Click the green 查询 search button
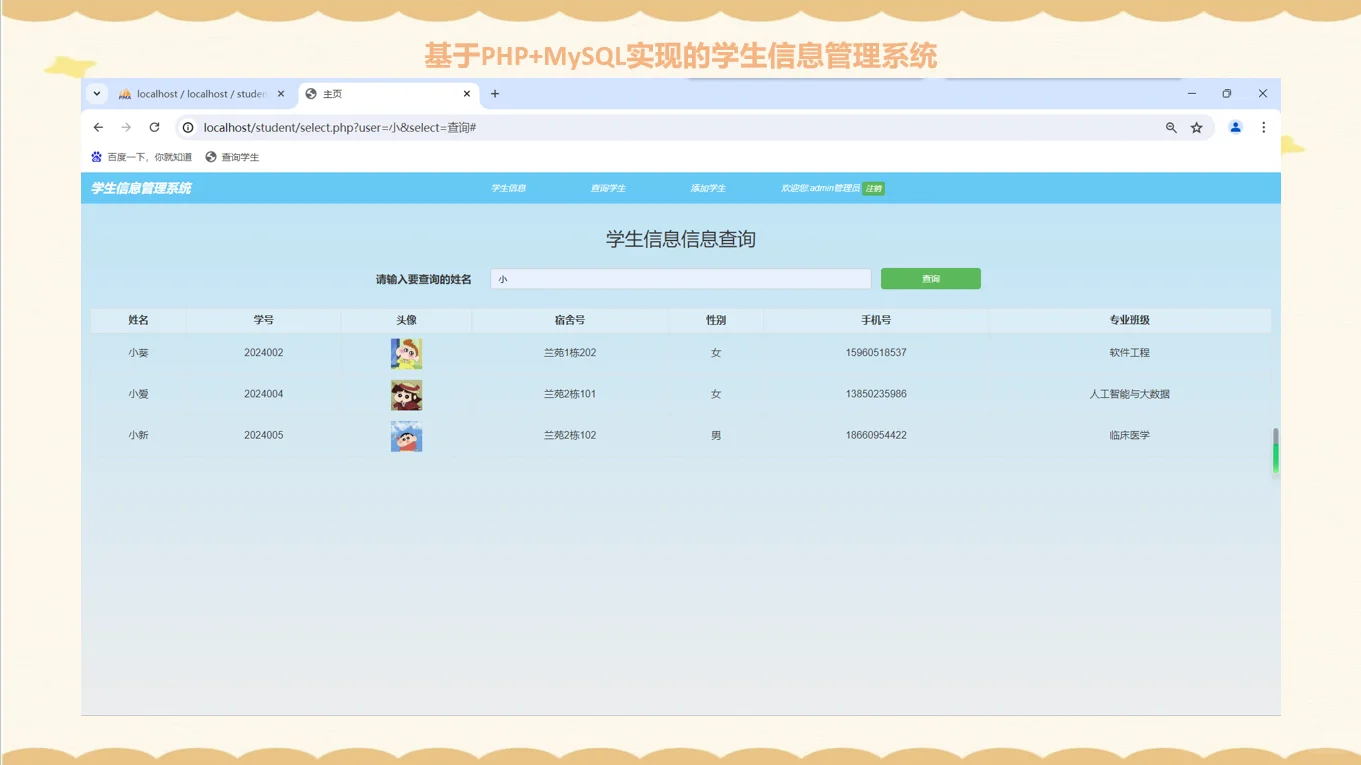Viewport: 1361px width, 765px height. [x=929, y=278]
